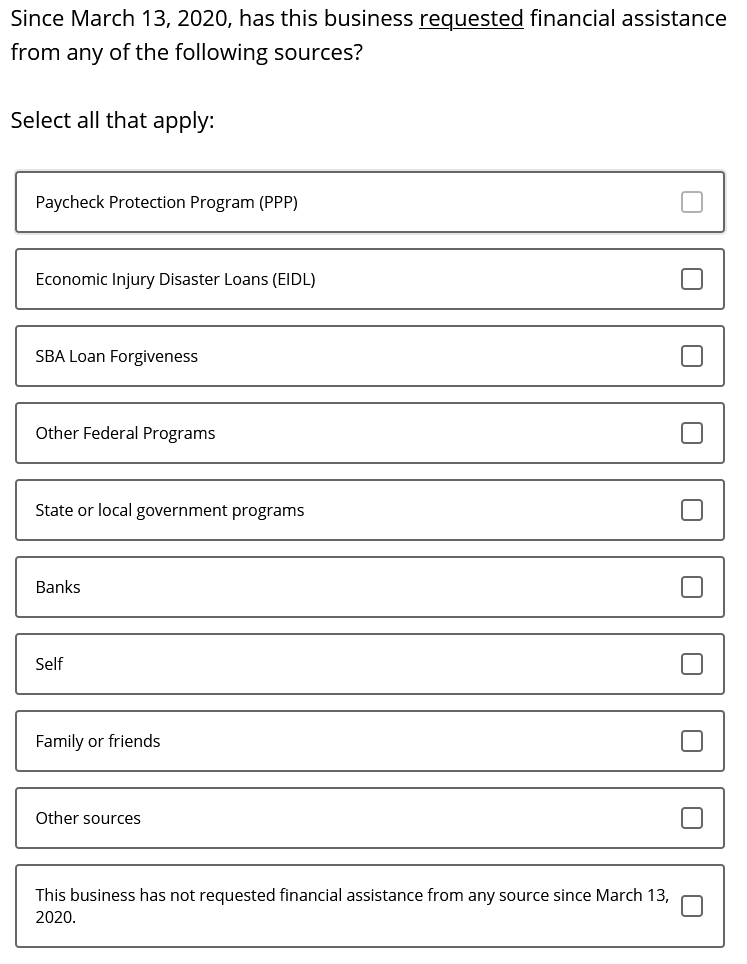Check the not requested financial assistance box

coord(692,906)
